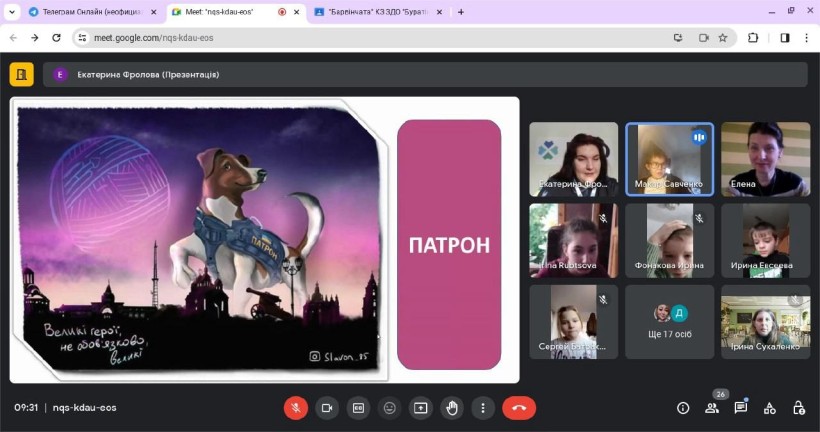Open the host controls lock icon
The image size is (820, 432).
click(799, 408)
